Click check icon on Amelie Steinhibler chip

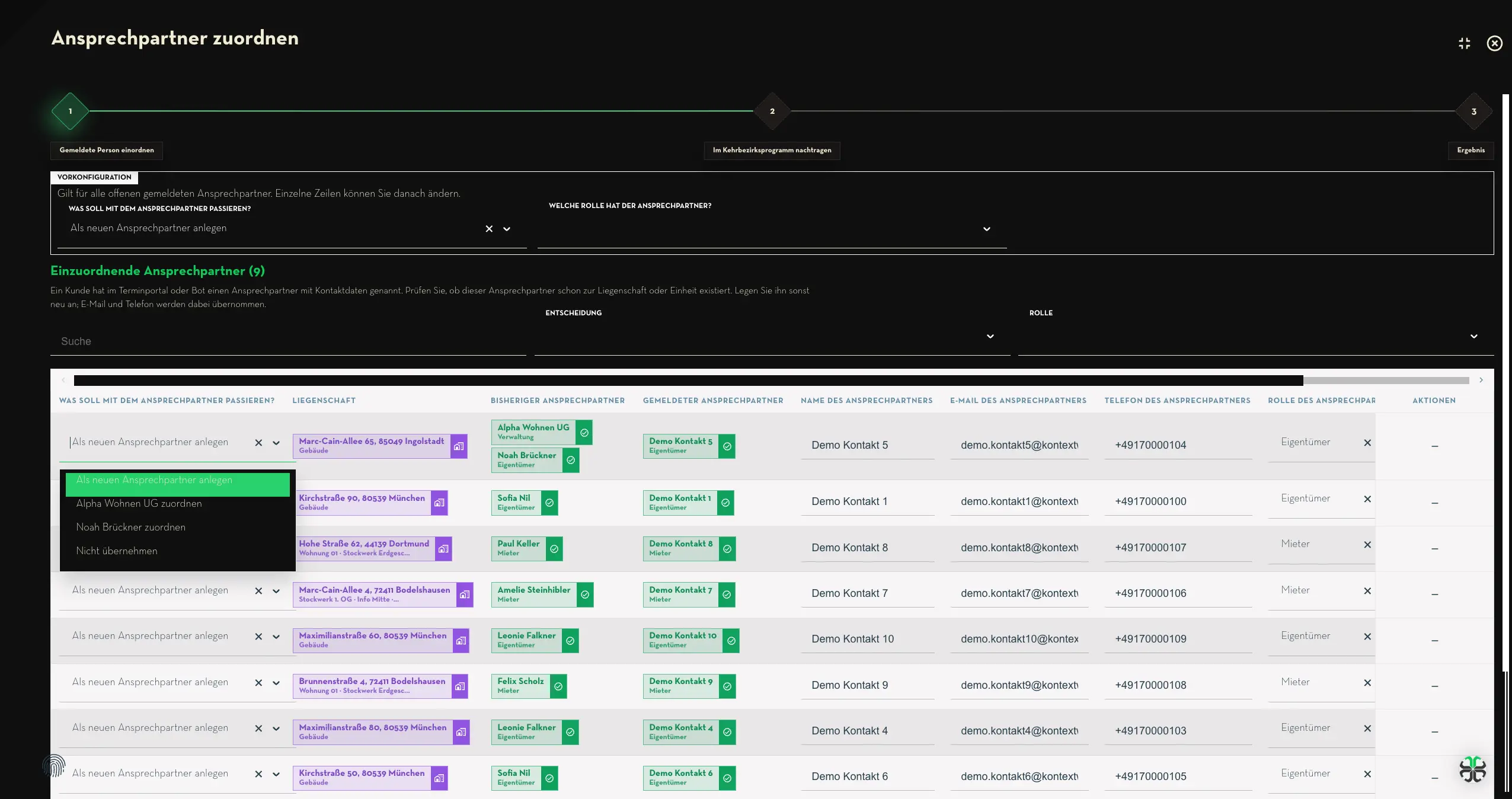point(585,595)
